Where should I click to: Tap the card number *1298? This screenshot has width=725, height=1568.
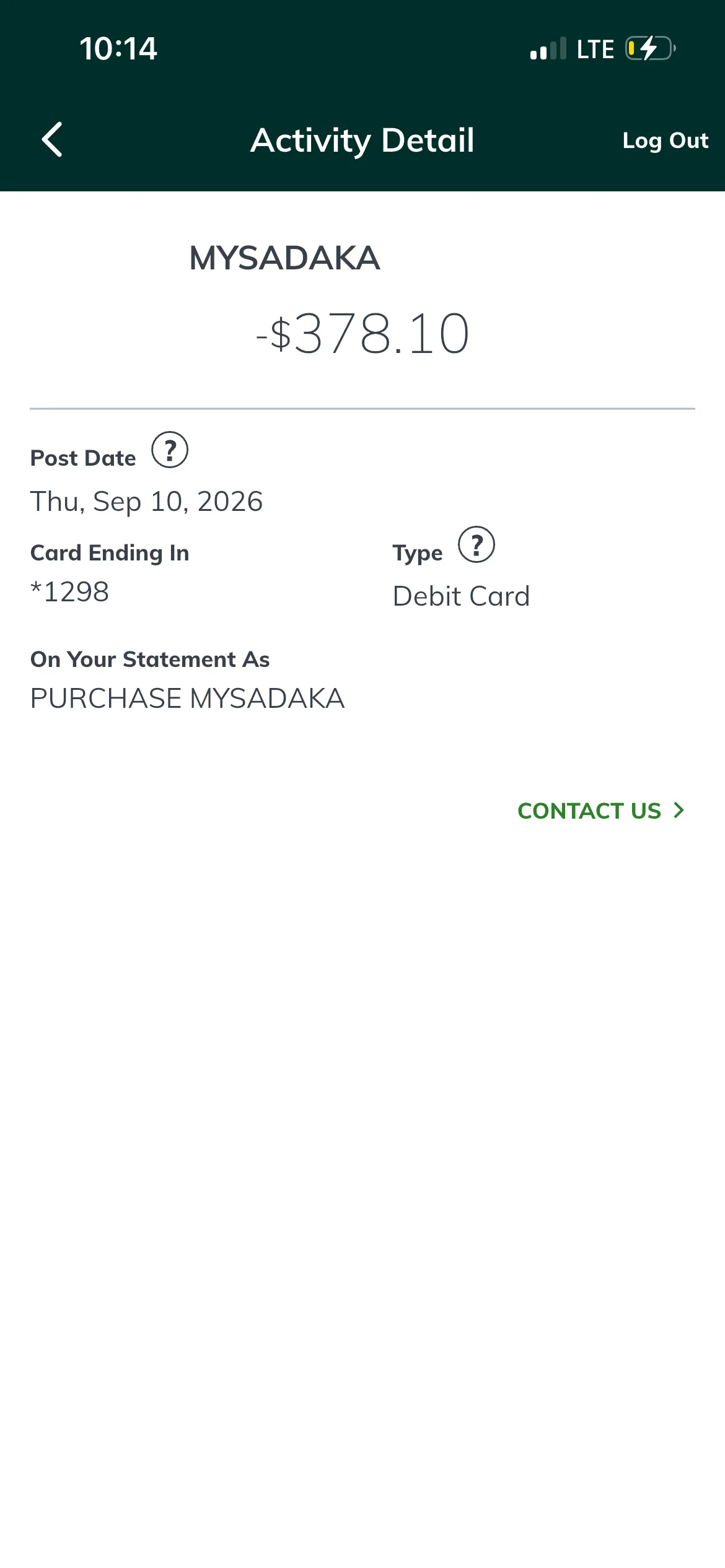tap(69, 592)
